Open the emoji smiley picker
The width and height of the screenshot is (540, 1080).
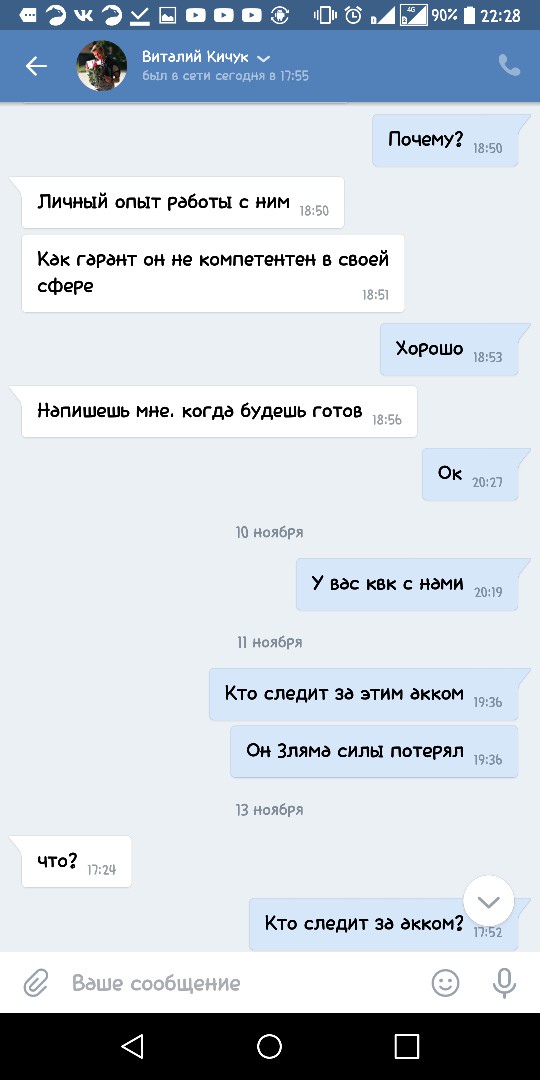click(445, 983)
